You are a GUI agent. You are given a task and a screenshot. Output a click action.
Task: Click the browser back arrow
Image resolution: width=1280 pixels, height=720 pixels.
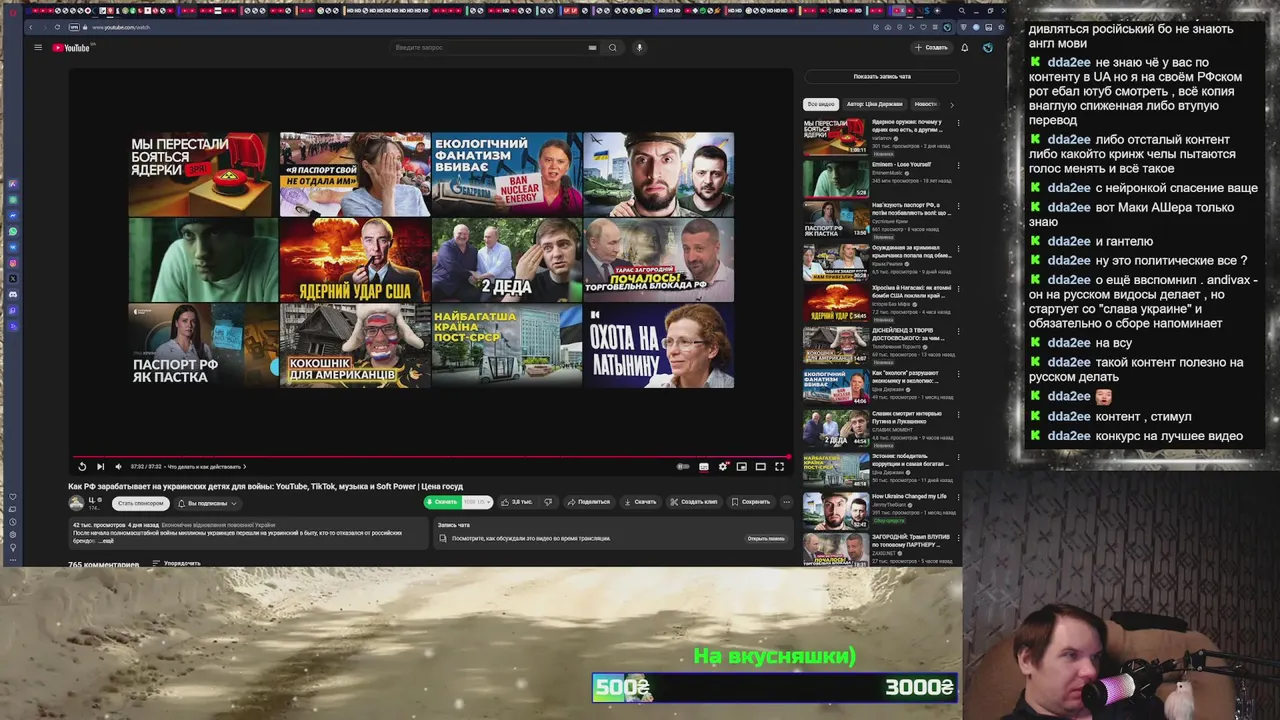(32, 27)
